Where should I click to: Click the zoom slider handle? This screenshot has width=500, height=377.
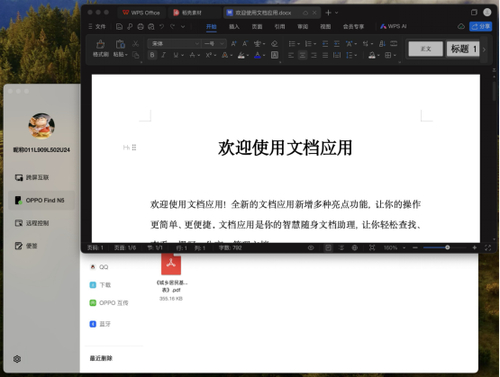click(447, 248)
